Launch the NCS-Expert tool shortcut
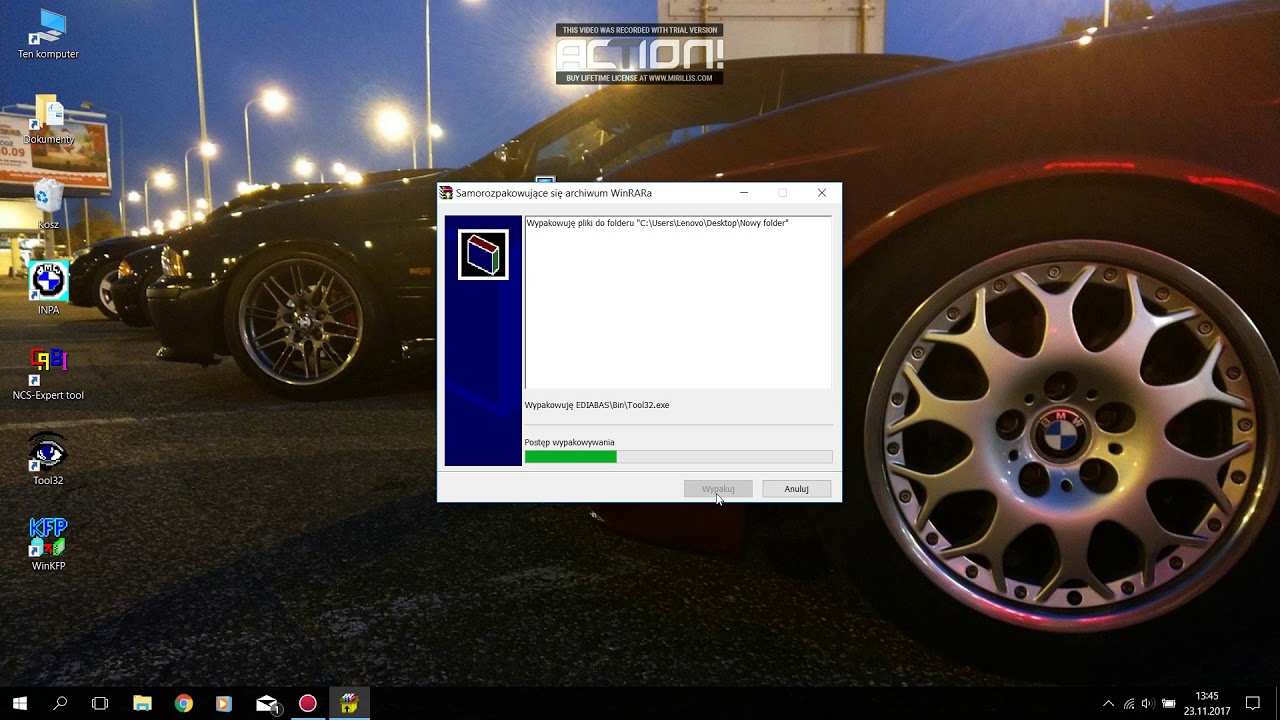This screenshot has height=720, width=1280. point(48,375)
